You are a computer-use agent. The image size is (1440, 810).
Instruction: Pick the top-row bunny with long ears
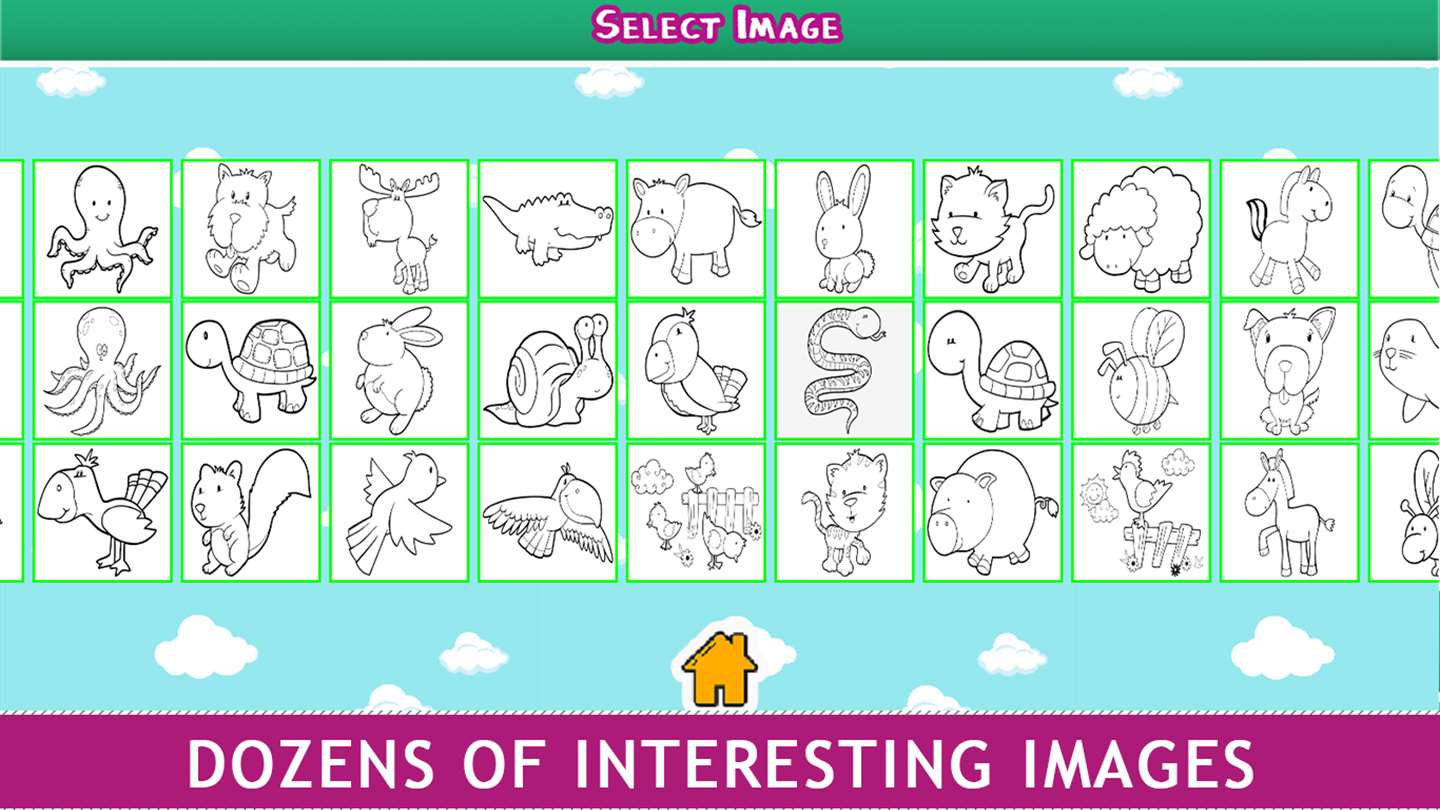[844, 229]
